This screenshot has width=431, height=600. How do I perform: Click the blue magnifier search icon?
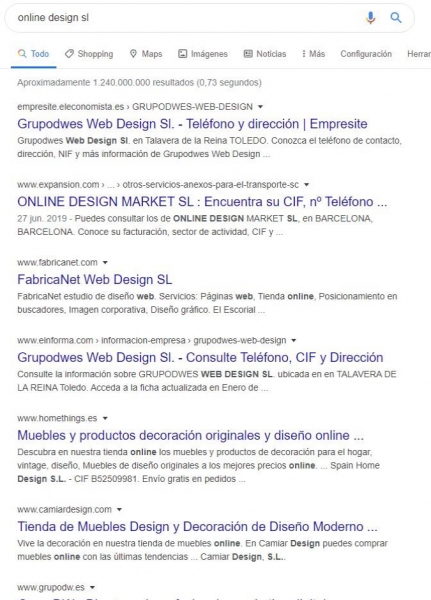[x=396, y=18]
